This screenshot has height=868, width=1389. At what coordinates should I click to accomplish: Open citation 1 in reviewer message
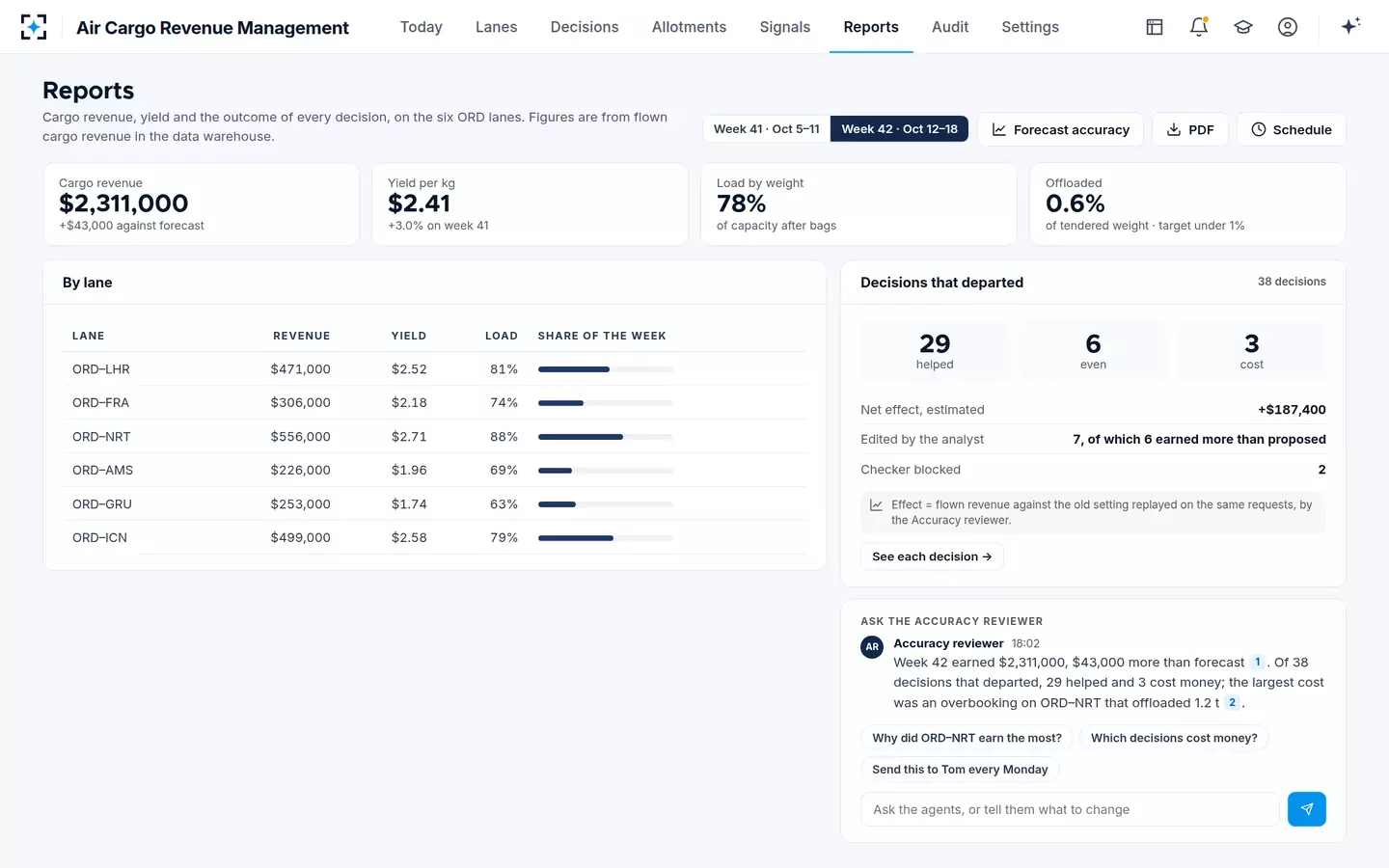1257,663
